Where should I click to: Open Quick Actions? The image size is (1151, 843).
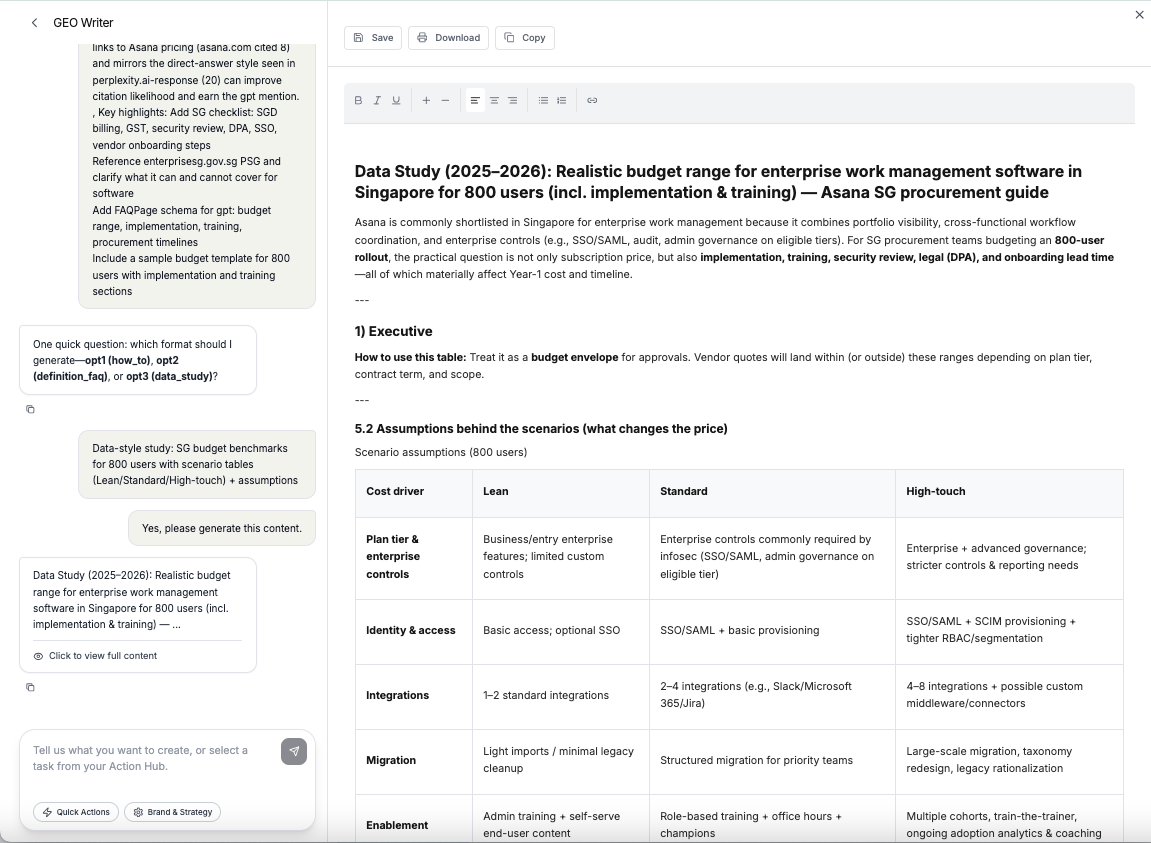tap(76, 812)
